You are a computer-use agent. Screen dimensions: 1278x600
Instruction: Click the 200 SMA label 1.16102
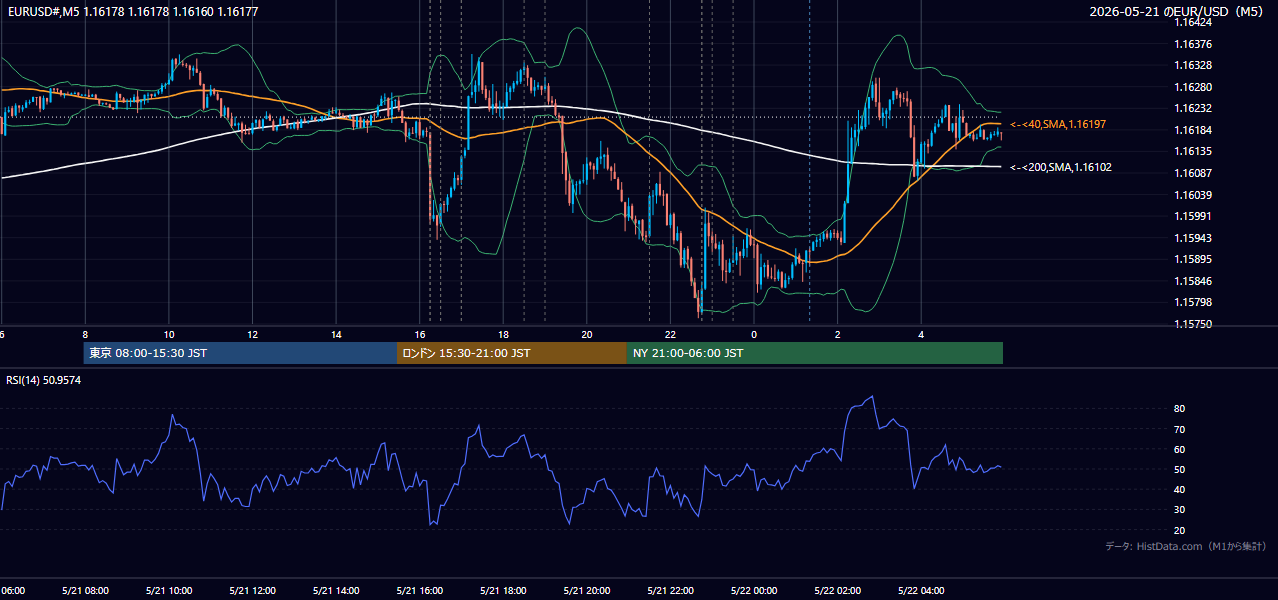[x=1060, y=168]
